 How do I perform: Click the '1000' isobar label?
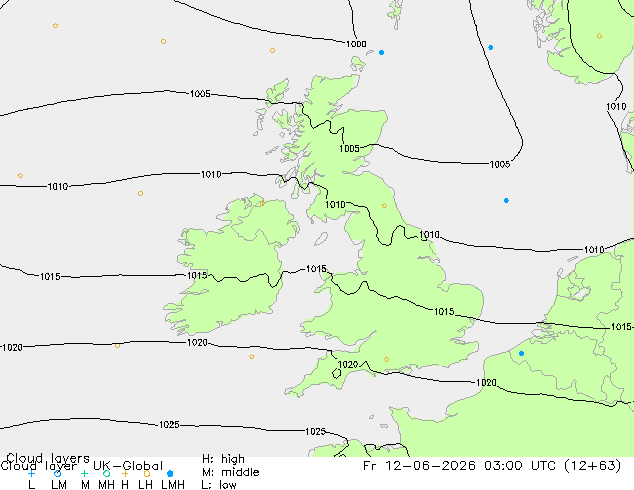[x=356, y=44]
